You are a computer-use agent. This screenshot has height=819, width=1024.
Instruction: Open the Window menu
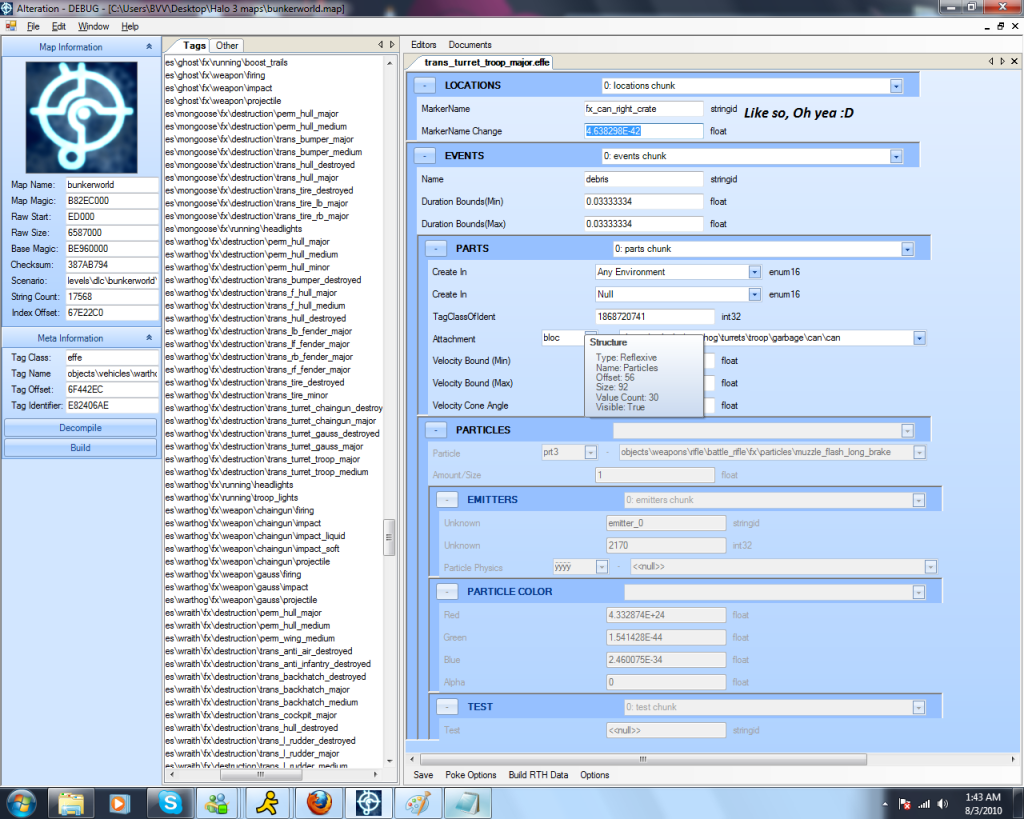coord(93,26)
